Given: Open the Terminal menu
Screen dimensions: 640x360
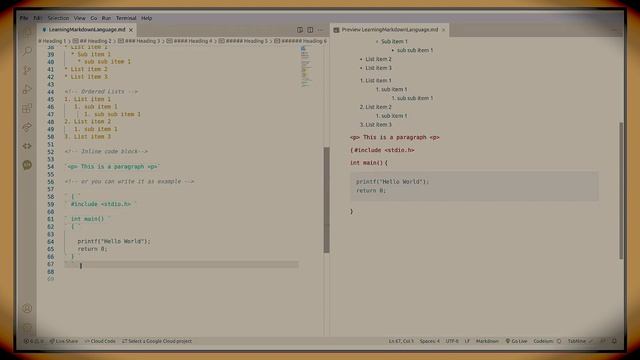Looking at the screenshot, I should click(126, 18).
